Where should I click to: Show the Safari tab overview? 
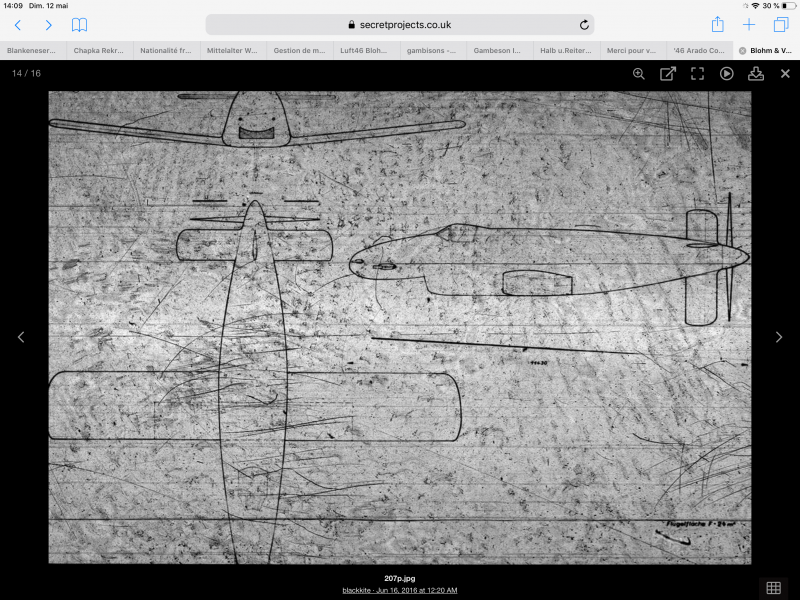(x=781, y=25)
